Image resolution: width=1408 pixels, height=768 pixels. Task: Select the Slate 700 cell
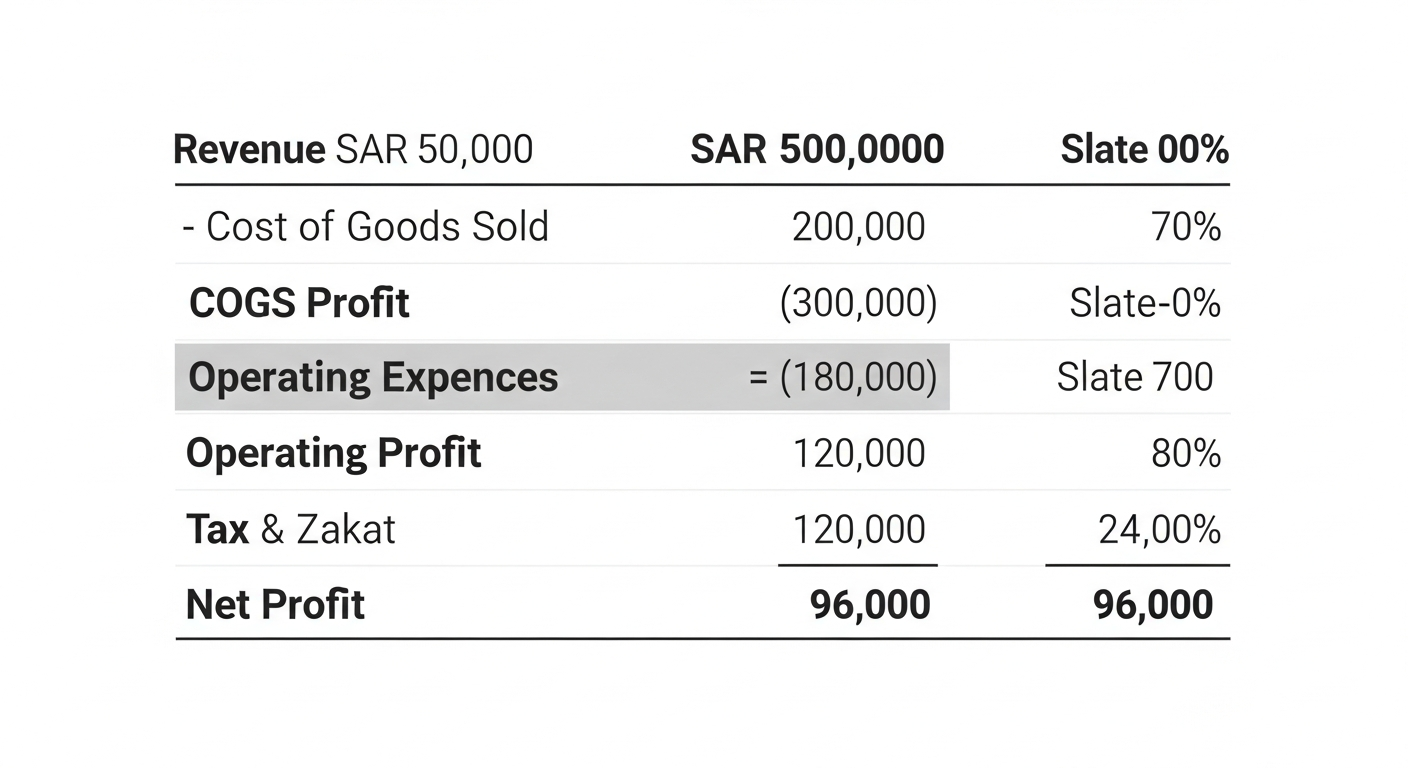click(x=1135, y=377)
